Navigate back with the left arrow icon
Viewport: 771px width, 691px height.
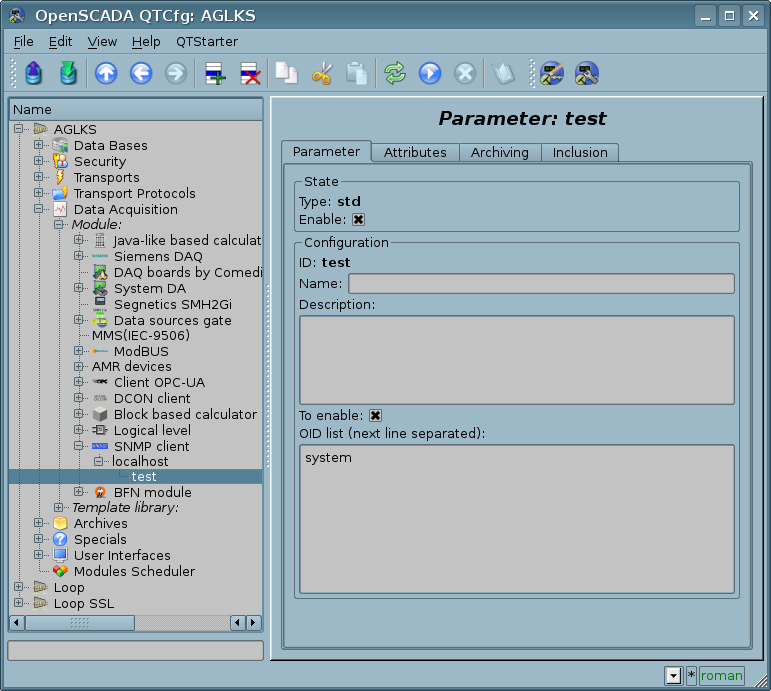tap(141, 73)
